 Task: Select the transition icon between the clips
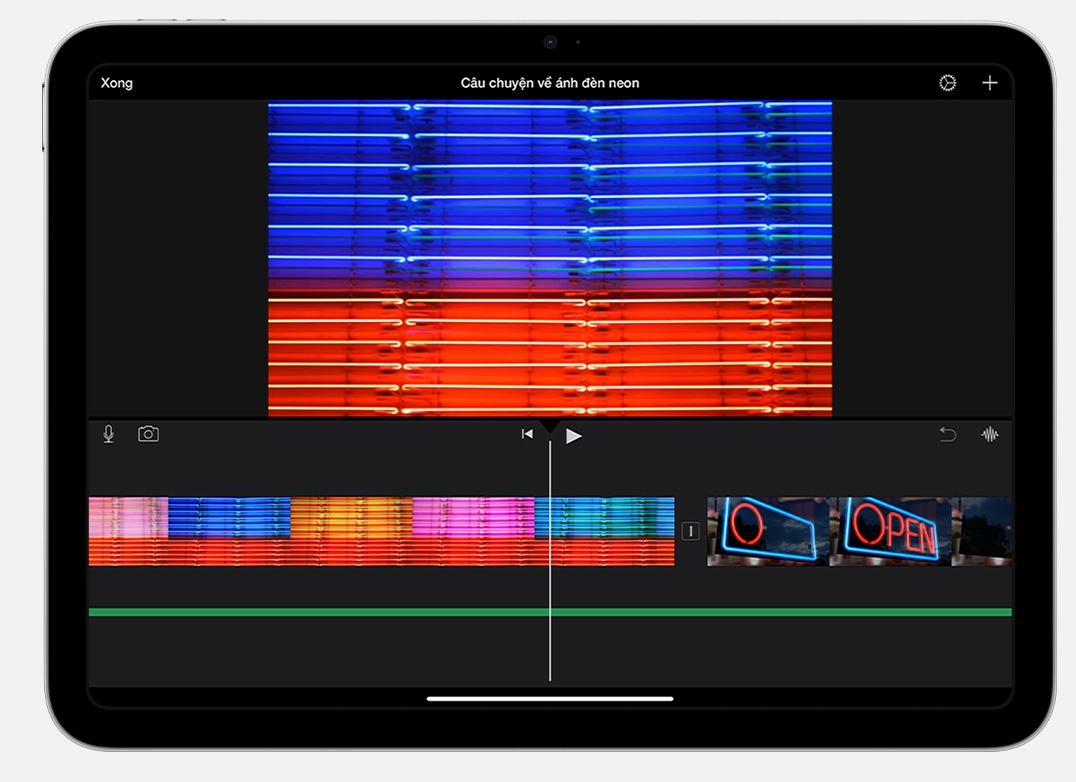click(x=690, y=531)
